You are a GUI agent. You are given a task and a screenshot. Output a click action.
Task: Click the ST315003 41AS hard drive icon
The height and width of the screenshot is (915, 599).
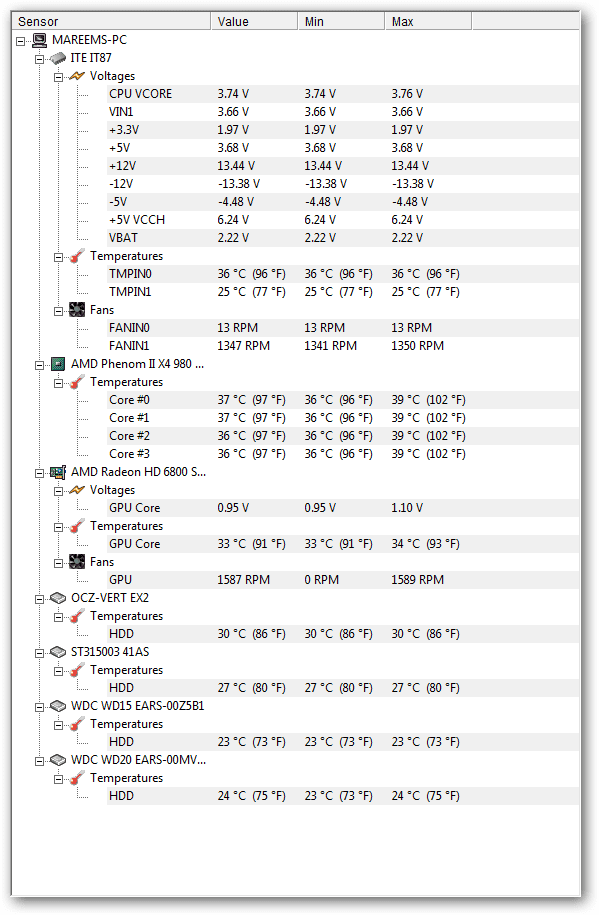(x=58, y=652)
